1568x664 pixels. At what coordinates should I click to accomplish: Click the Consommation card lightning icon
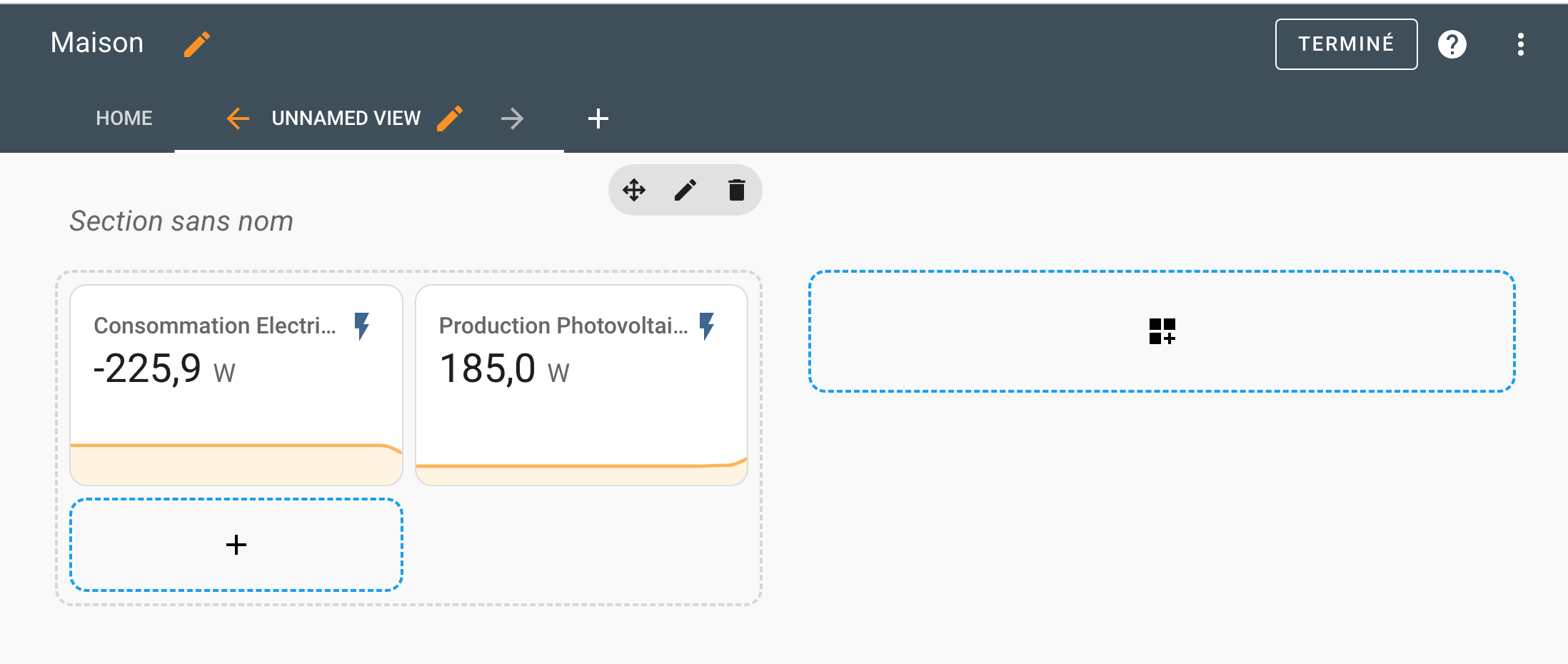coord(362,326)
